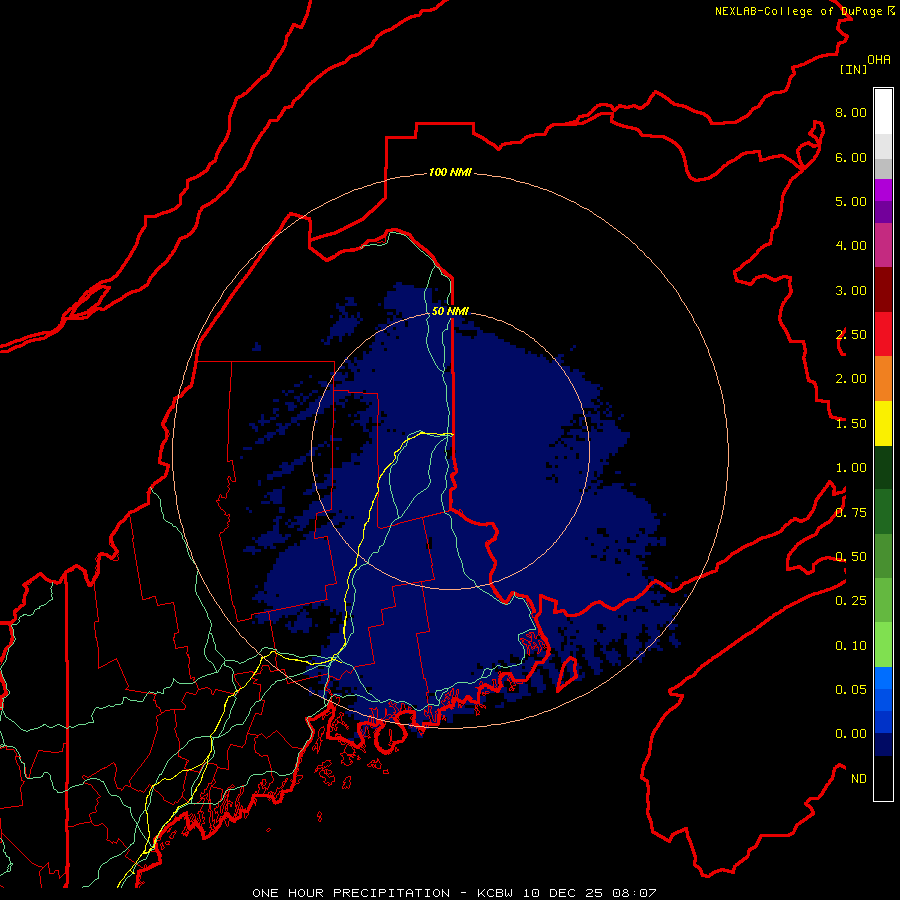Click the OHA product label
This screenshot has width=900, height=900.
pyautogui.click(x=879, y=60)
